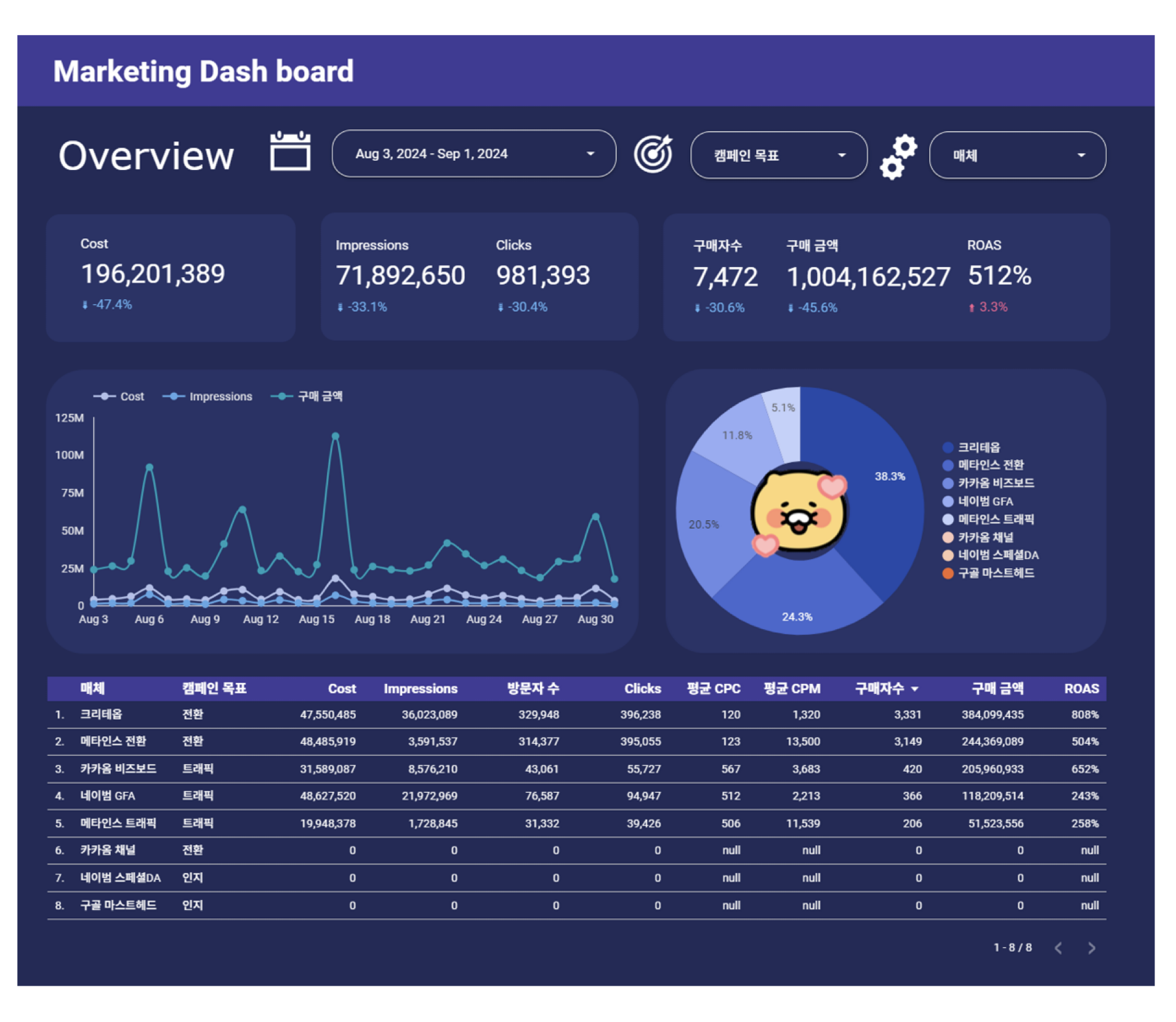Sort table by ROAS column header

pos(1082,689)
